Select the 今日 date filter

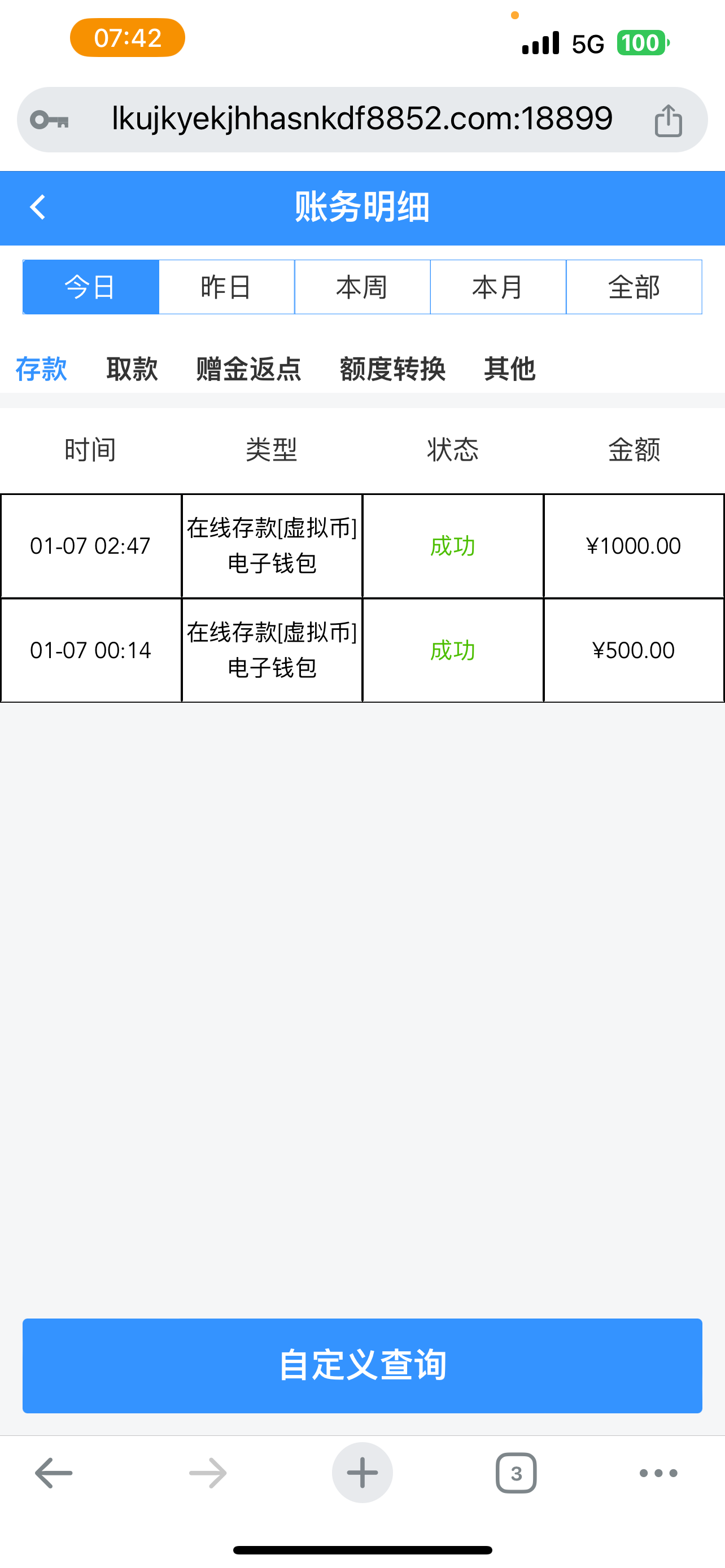coord(91,287)
